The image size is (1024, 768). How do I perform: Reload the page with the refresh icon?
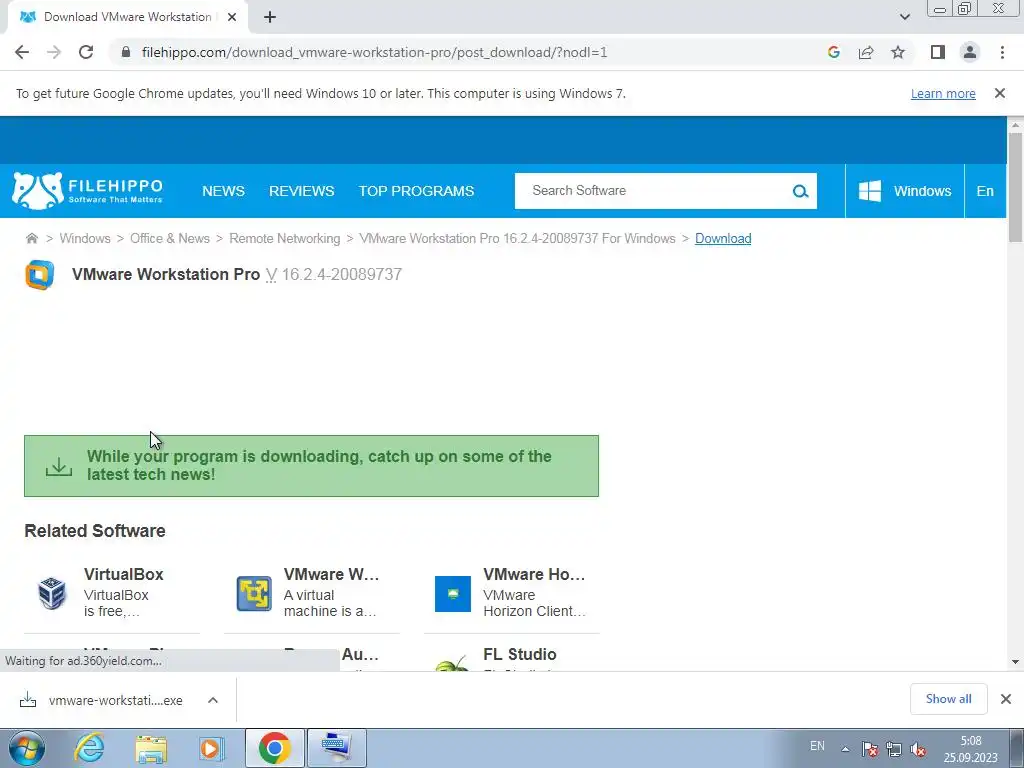(86, 52)
